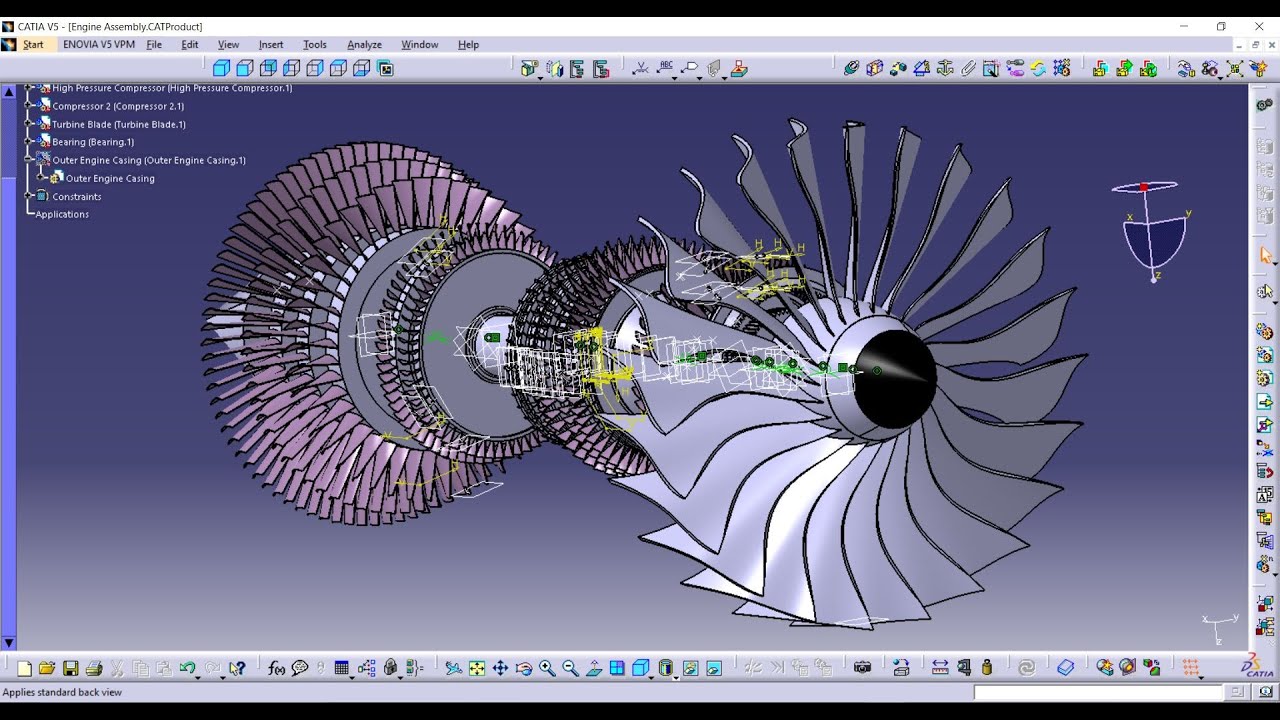Click the Fit All In icon
Screen dimensions: 1280x720
pyautogui.click(x=477, y=668)
